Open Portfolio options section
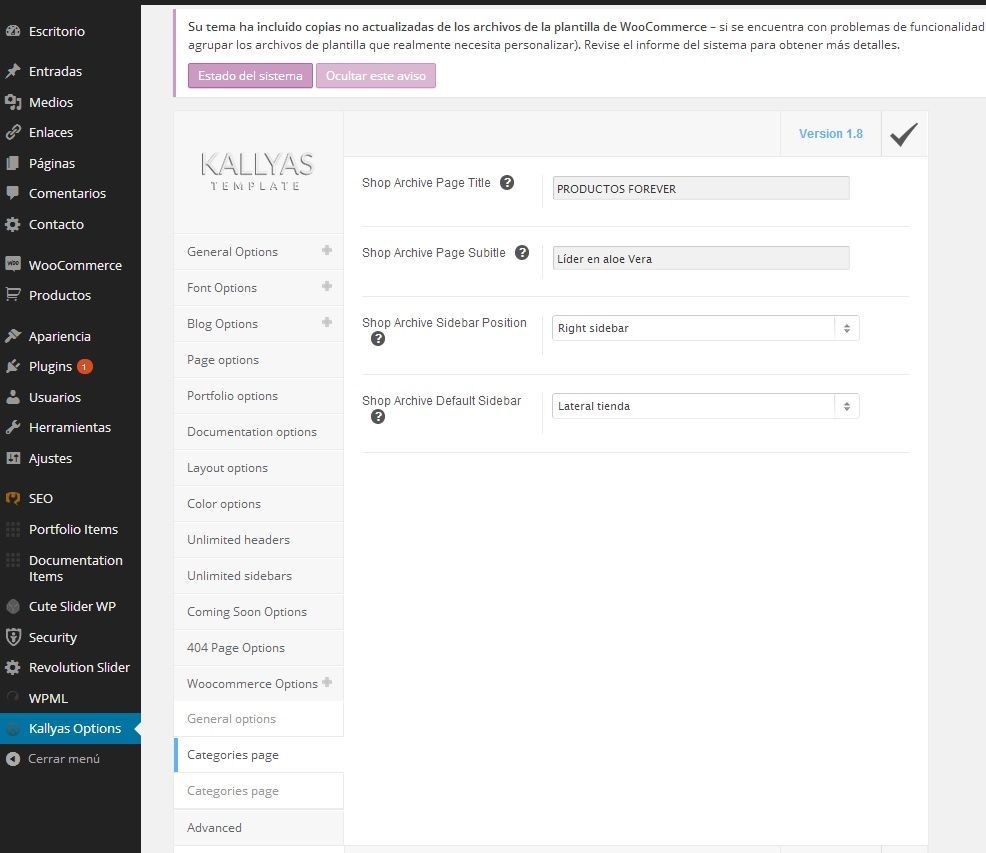The image size is (986, 853). (x=258, y=396)
